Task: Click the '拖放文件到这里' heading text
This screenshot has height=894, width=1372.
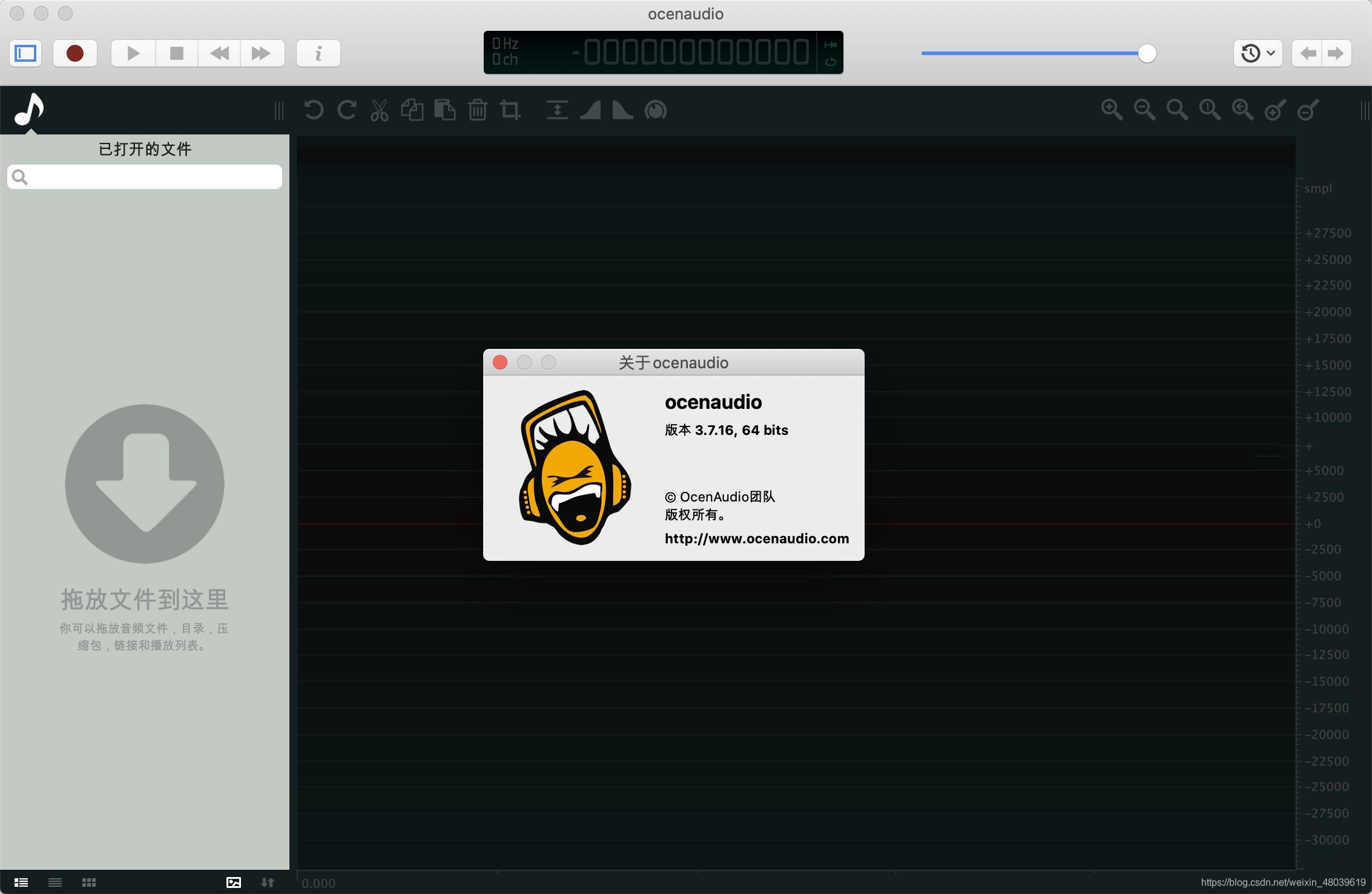Action: pyautogui.click(x=145, y=600)
